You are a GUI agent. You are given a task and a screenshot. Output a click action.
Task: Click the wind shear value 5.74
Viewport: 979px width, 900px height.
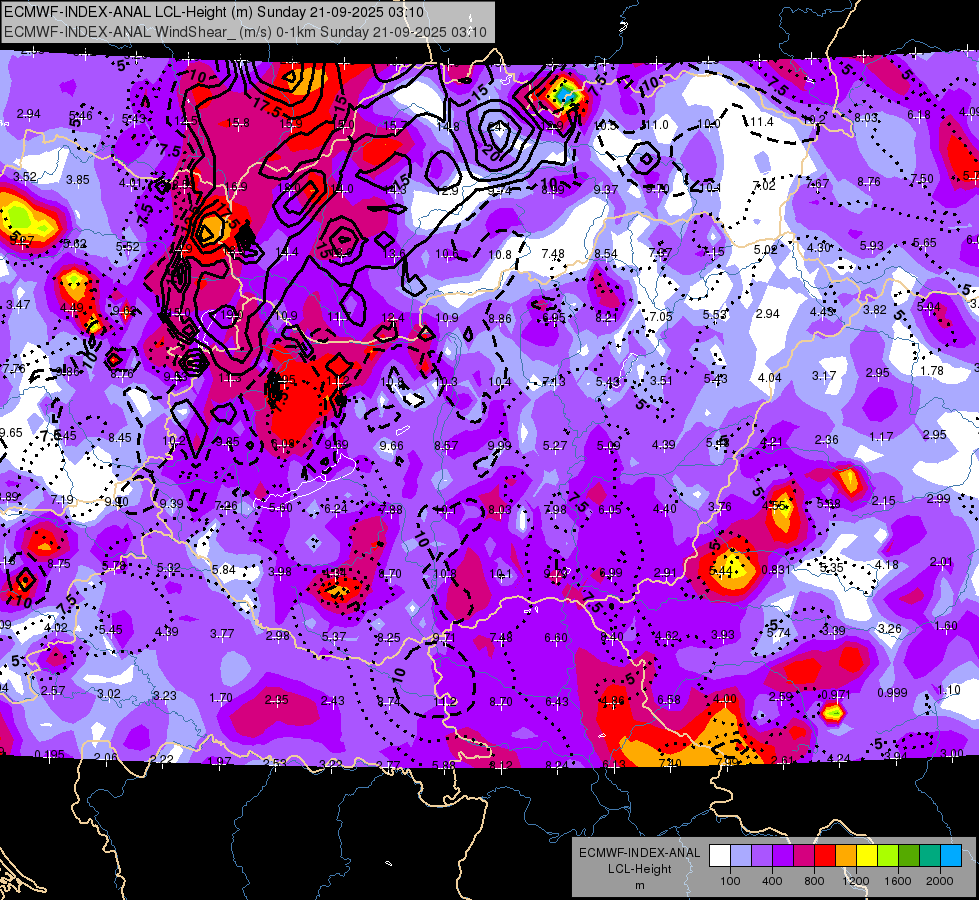(x=779, y=632)
